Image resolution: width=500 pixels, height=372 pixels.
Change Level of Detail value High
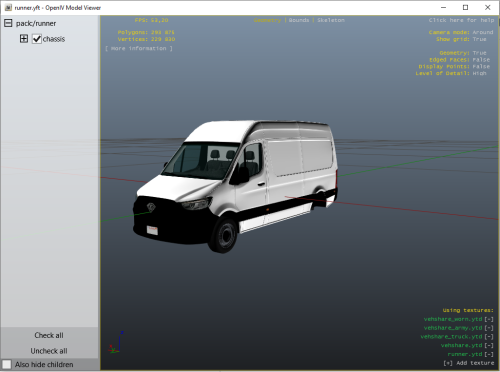[479, 73]
